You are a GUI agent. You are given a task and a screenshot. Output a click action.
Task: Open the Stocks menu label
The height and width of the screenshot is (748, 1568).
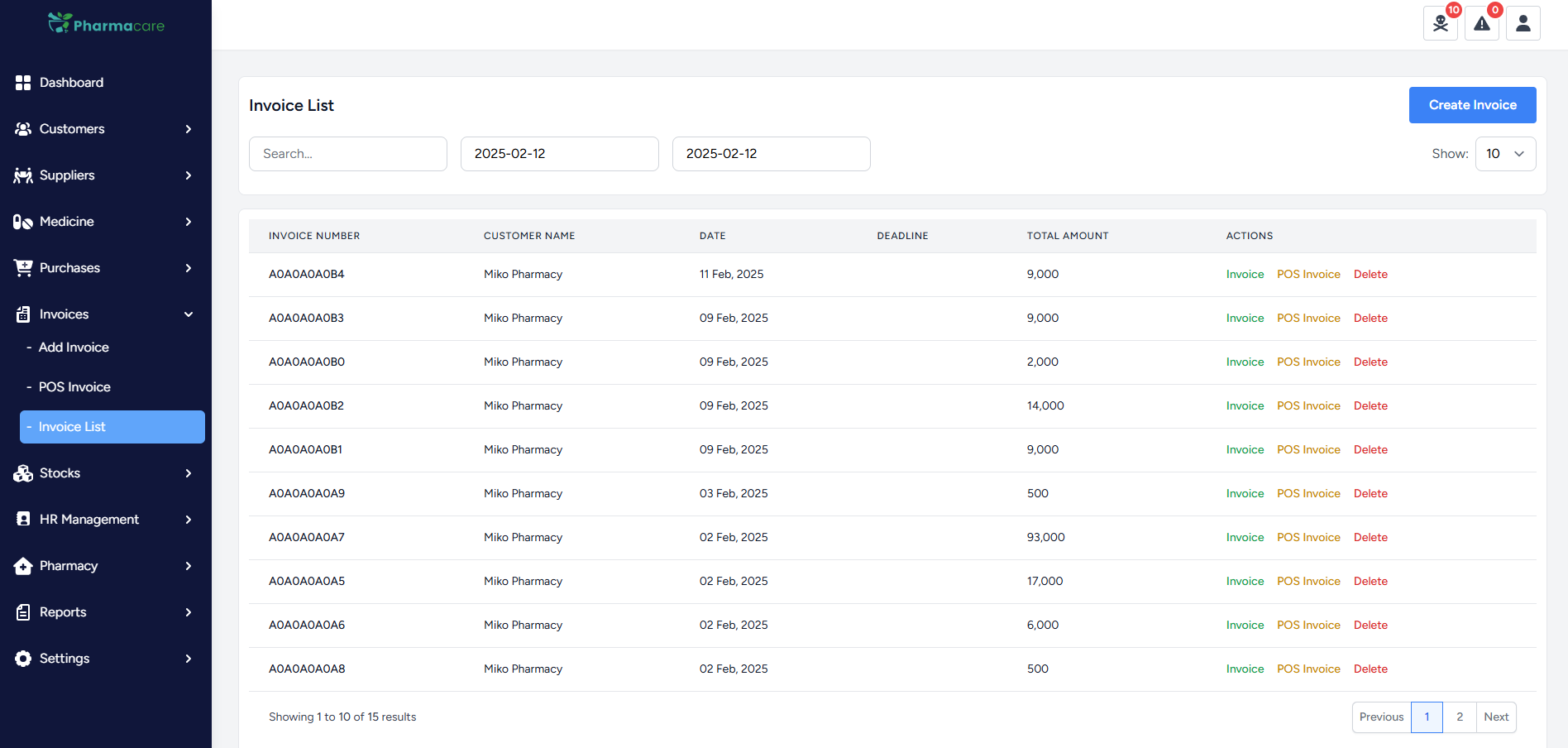point(60,473)
